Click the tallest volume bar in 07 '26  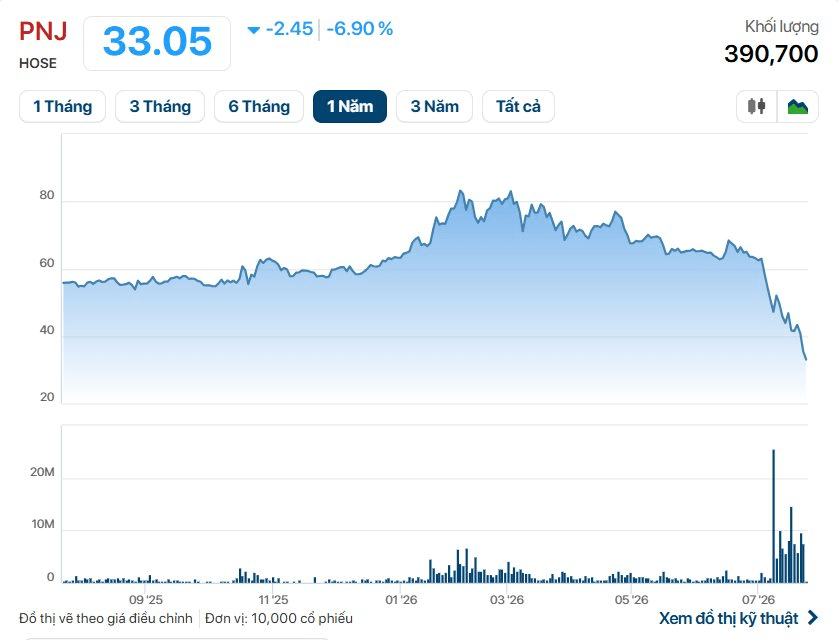click(773, 516)
